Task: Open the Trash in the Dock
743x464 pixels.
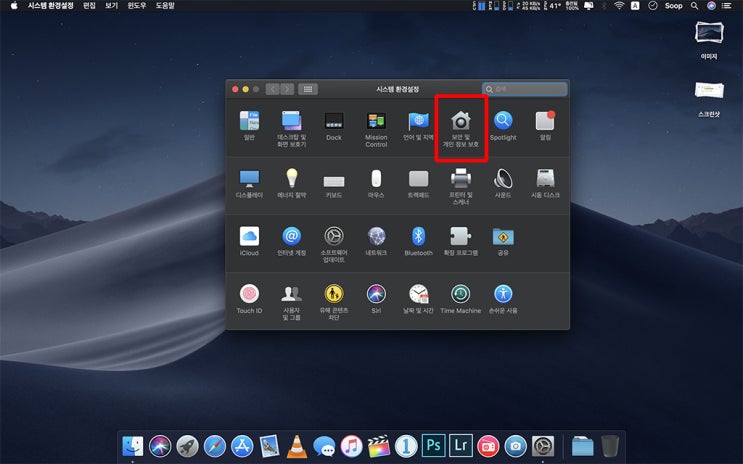Action: pyautogui.click(x=610, y=446)
